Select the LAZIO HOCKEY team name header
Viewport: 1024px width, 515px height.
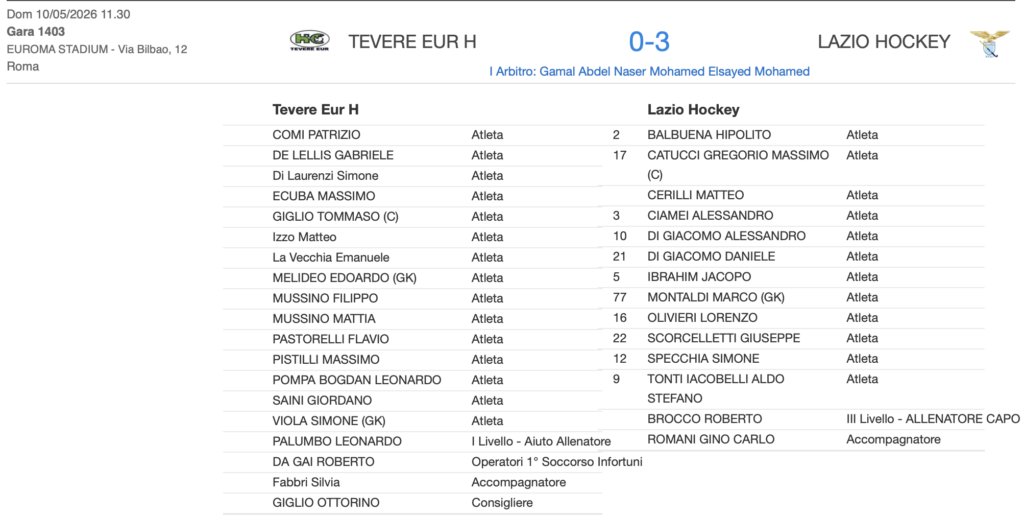pyautogui.click(x=884, y=42)
